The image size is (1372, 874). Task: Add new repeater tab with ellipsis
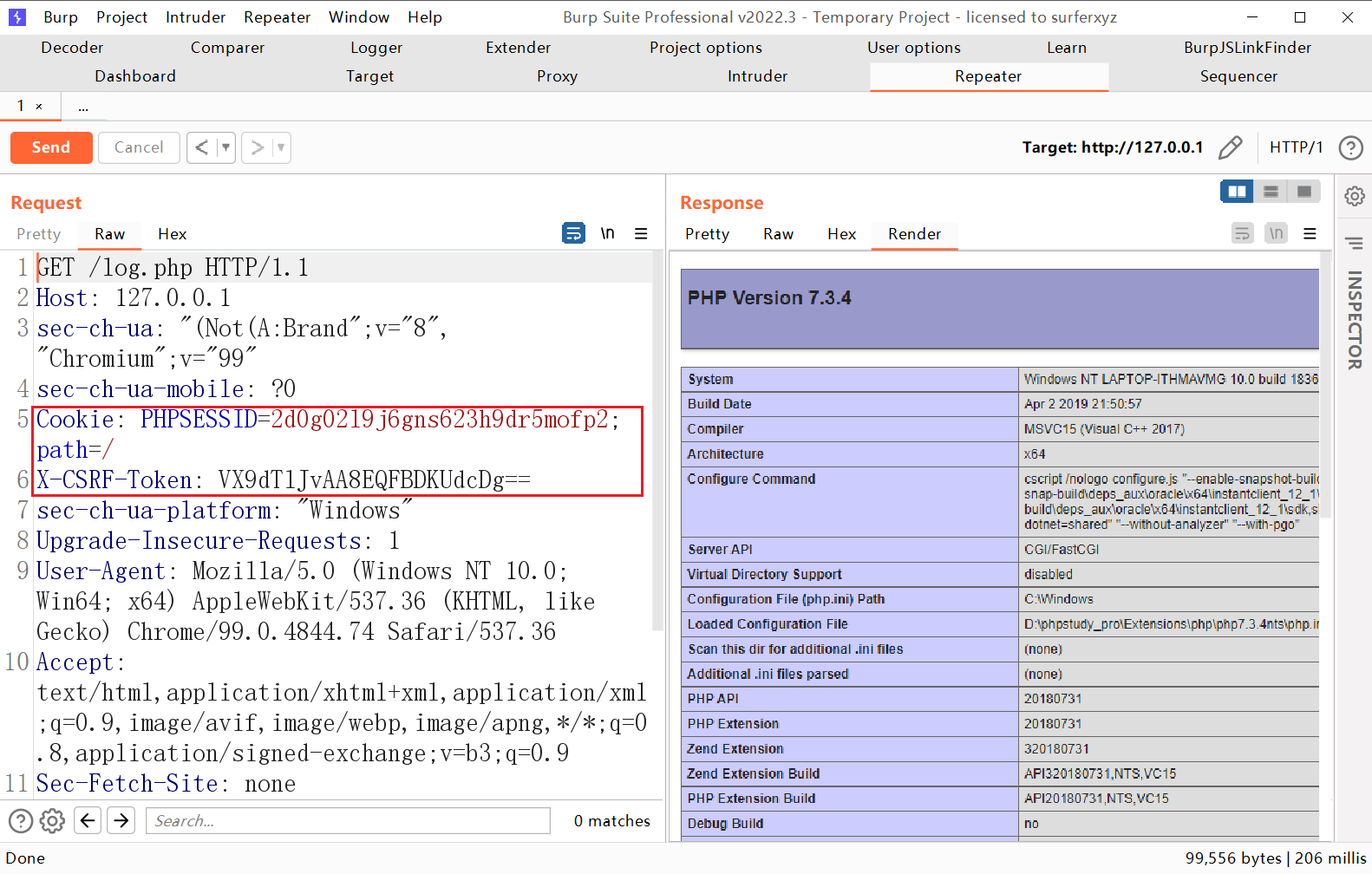tap(83, 107)
